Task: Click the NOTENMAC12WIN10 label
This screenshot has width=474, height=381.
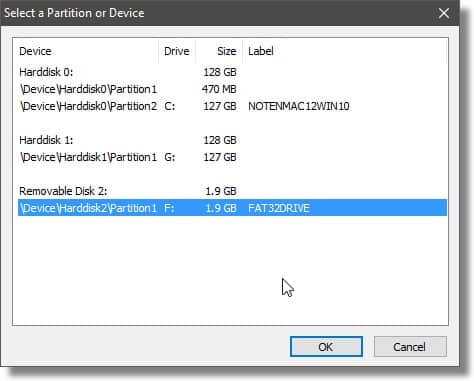Action: 299,106
